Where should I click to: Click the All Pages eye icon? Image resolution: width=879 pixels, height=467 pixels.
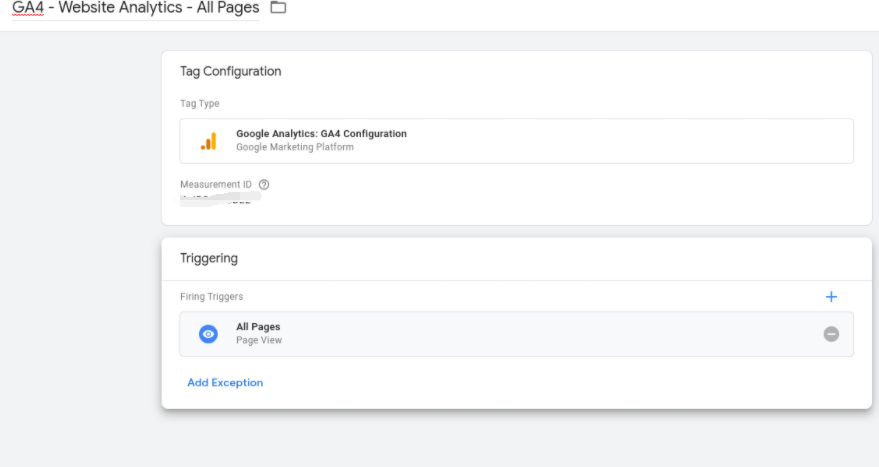tap(209, 334)
